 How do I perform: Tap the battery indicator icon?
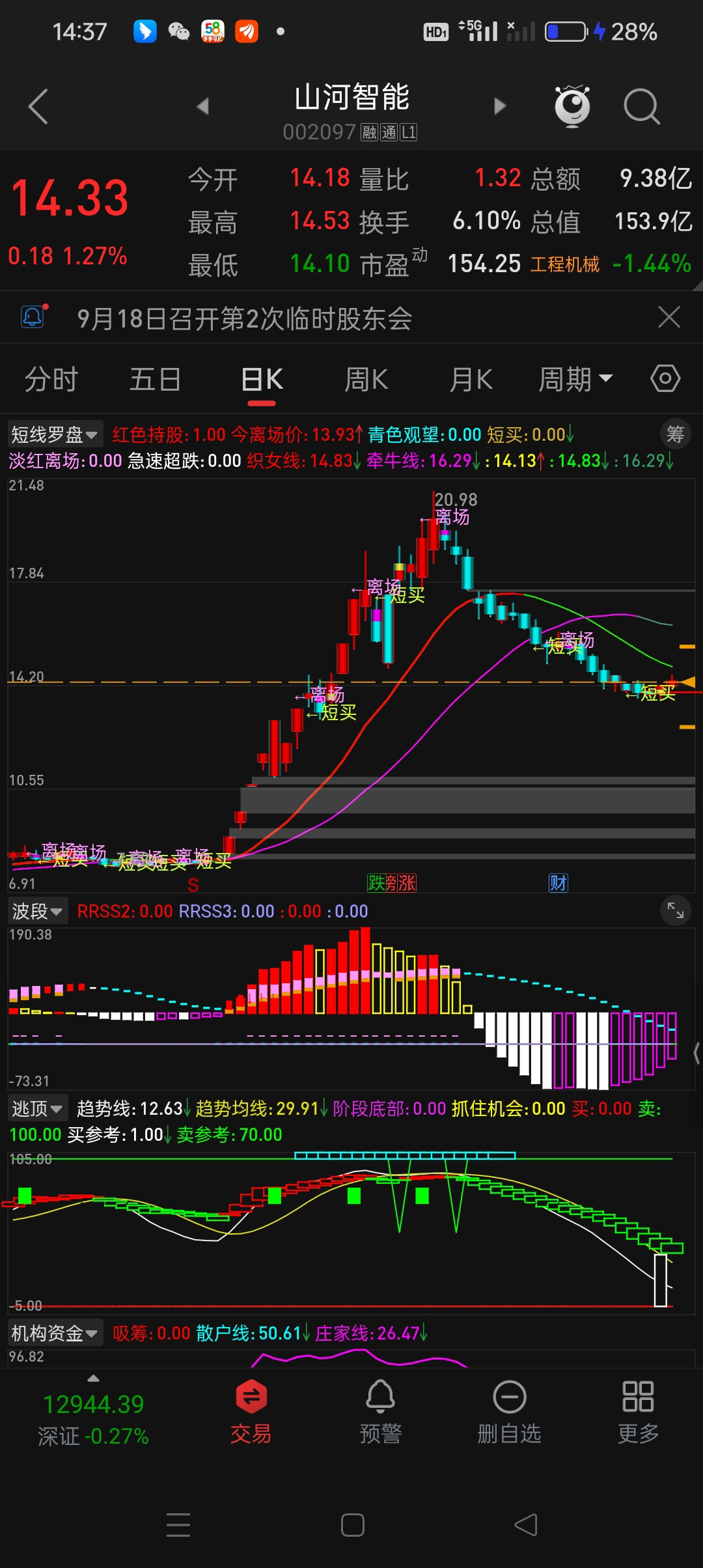tap(566, 31)
